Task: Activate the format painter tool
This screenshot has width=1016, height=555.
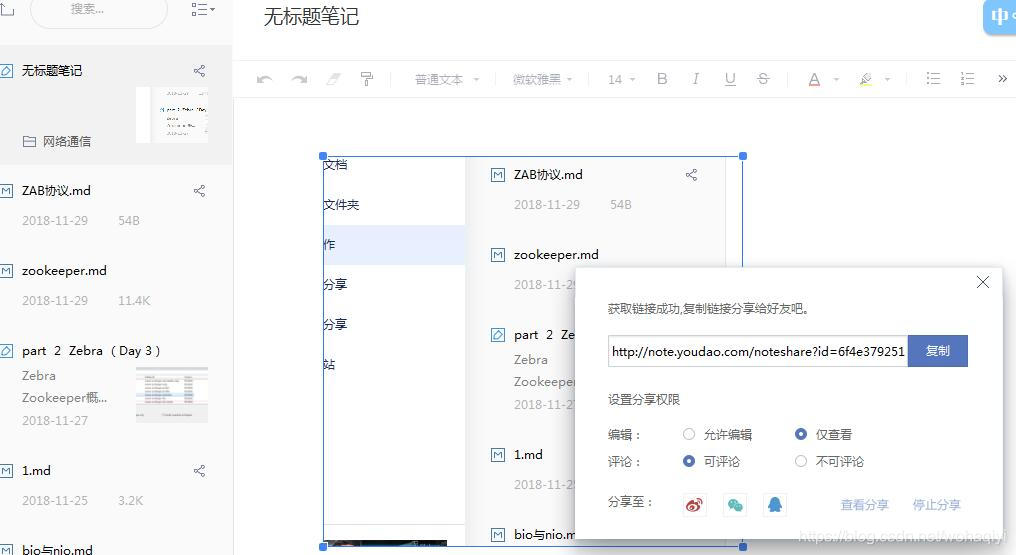Action: [367, 79]
